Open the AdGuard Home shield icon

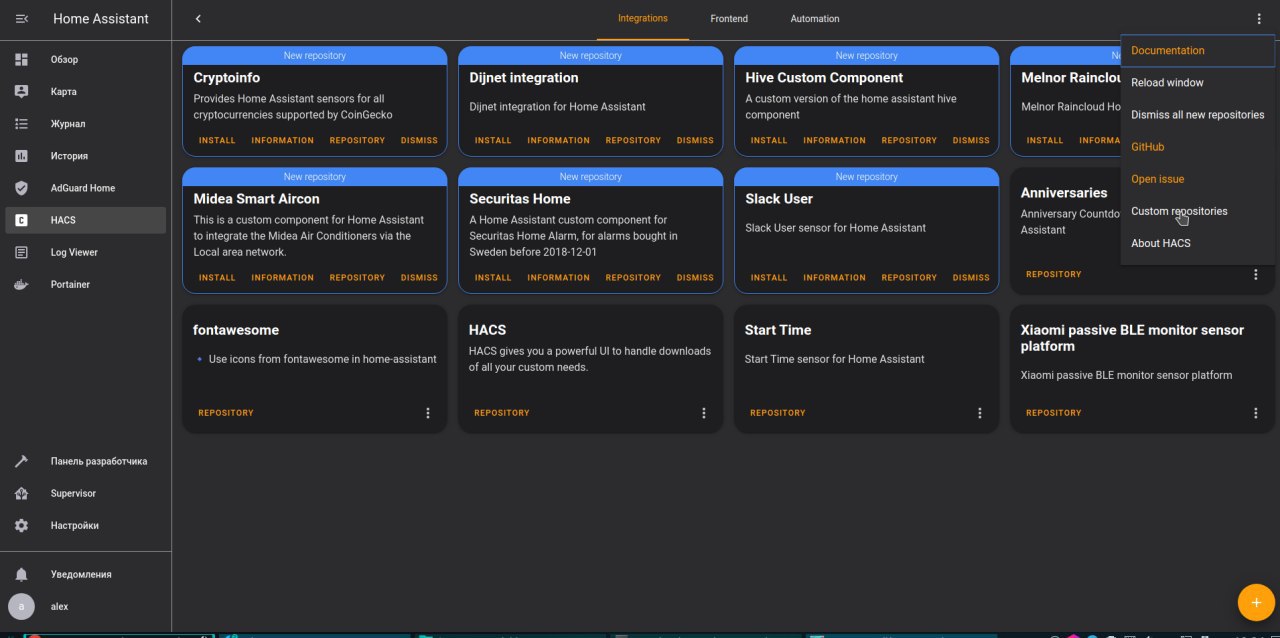click(22, 188)
